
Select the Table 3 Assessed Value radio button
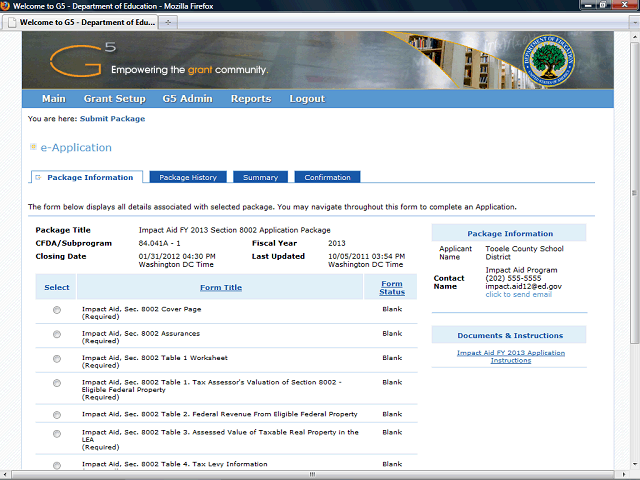pyautogui.click(x=57, y=433)
